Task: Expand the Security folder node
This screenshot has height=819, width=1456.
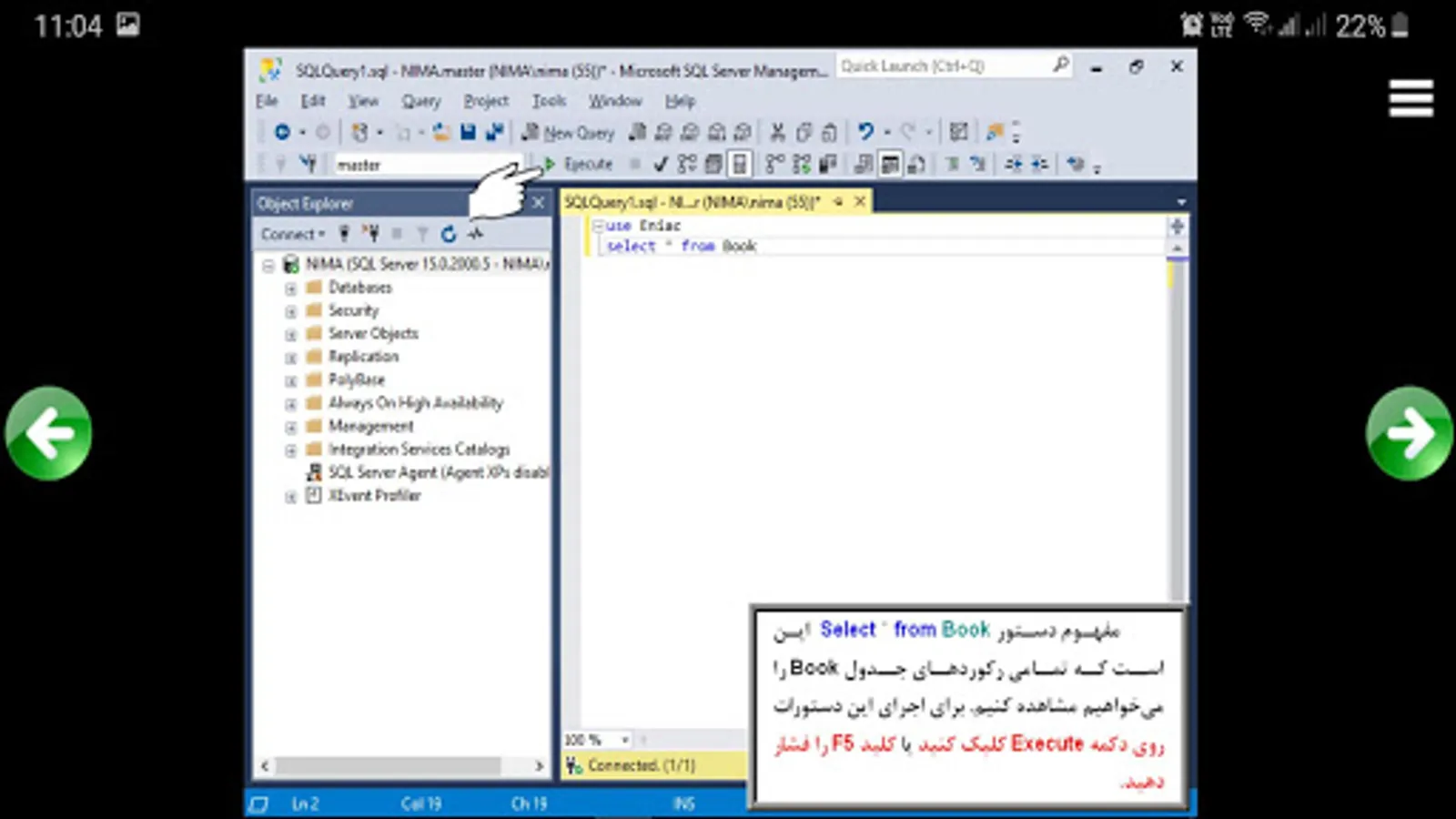Action: pyautogui.click(x=290, y=311)
